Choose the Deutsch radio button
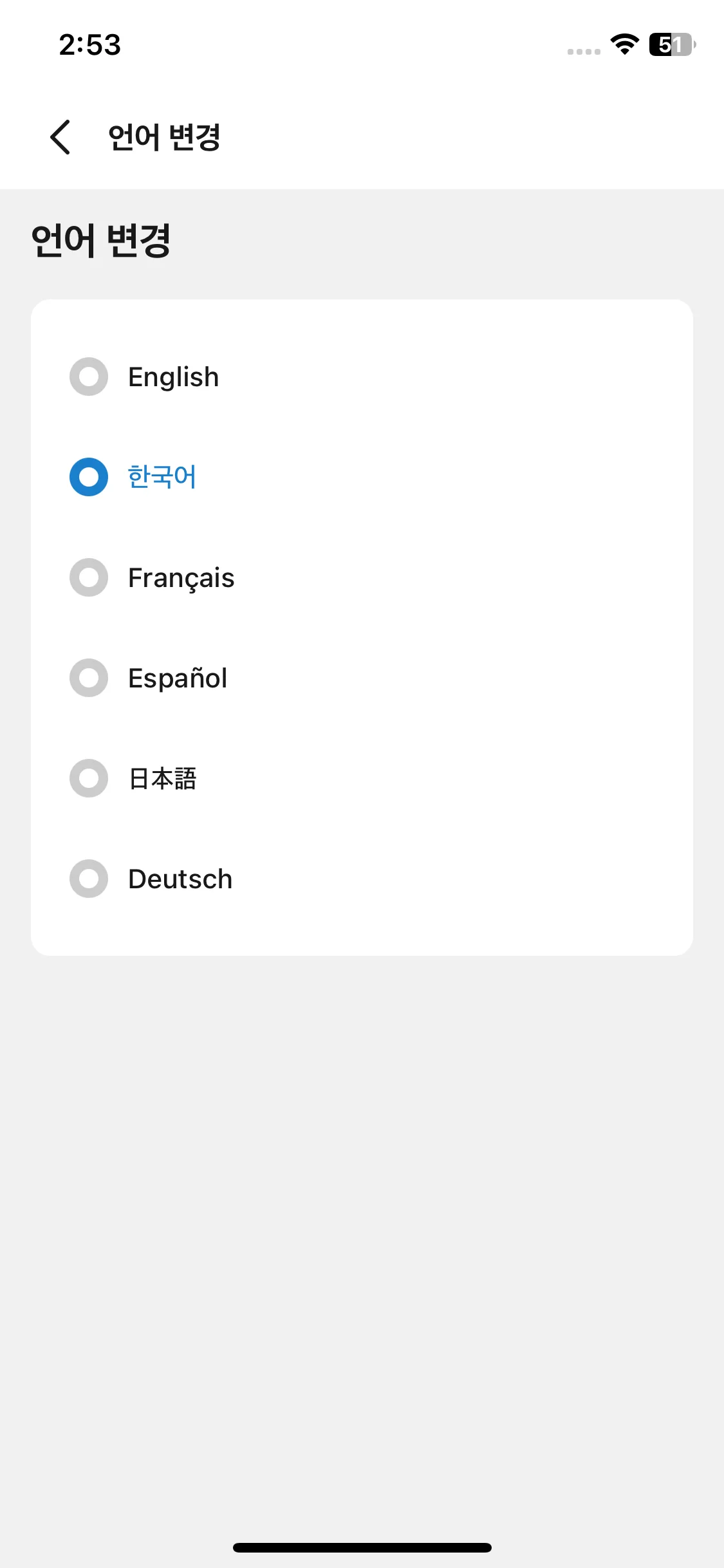Screen dimensions: 724x1568 coord(89,879)
